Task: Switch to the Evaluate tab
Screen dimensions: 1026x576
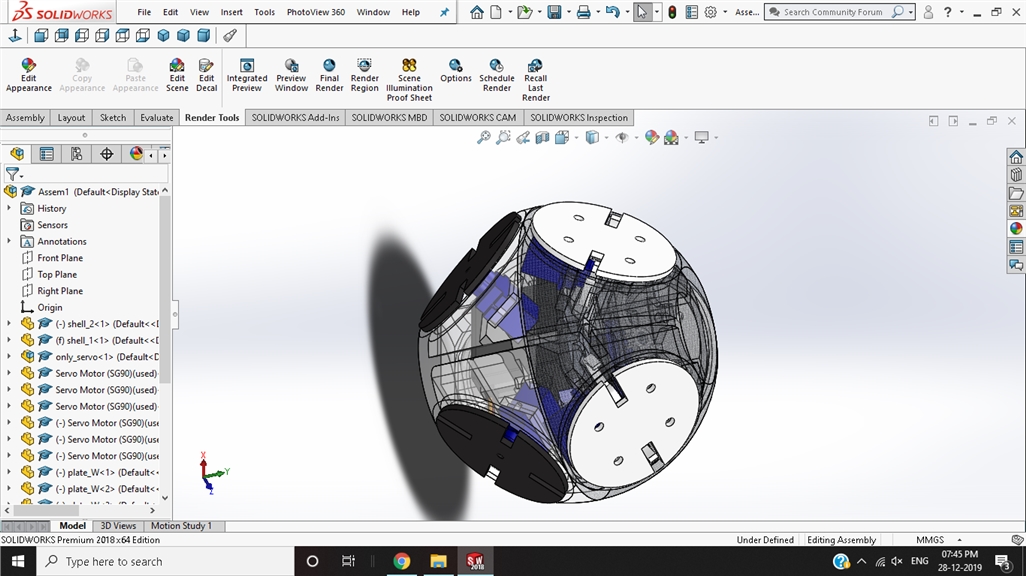Action: tap(156, 118)
